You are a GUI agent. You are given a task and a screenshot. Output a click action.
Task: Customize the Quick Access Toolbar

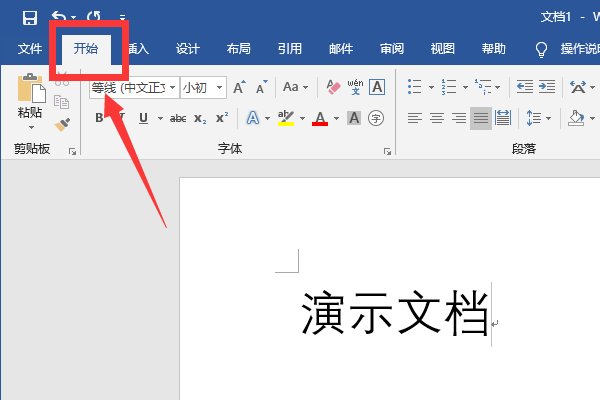122,17
